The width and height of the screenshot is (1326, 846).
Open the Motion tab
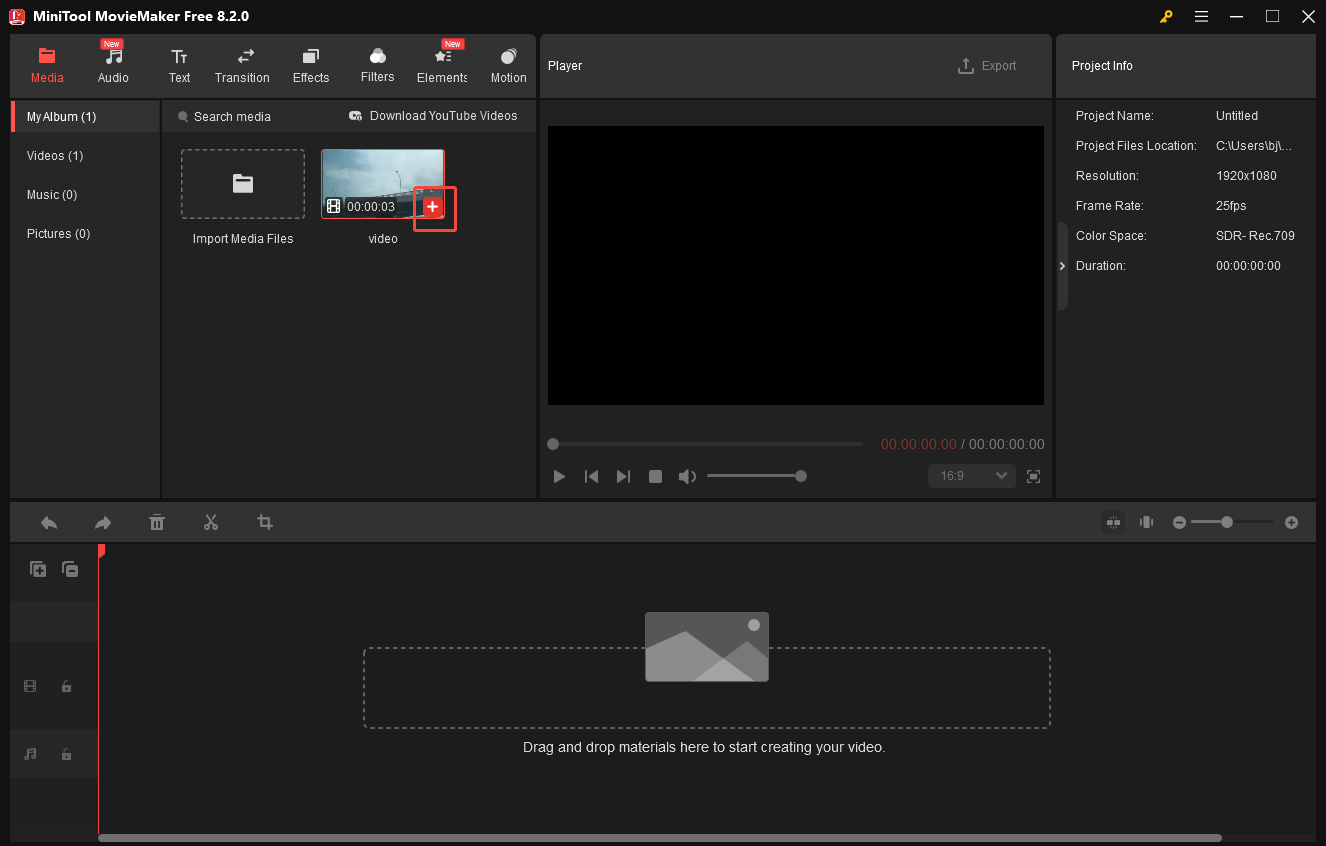point(508,65)
